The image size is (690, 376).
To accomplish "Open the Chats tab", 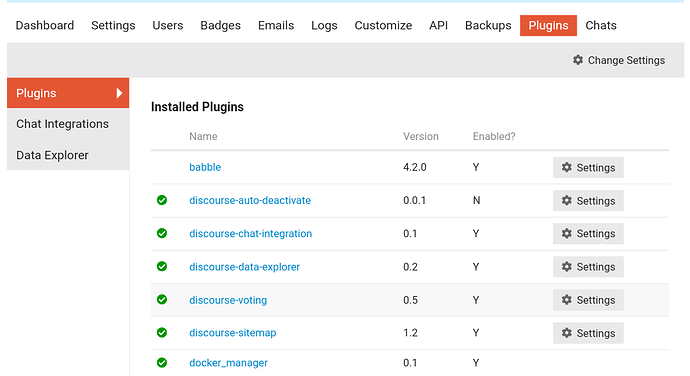I will click(x=601, y=26).
